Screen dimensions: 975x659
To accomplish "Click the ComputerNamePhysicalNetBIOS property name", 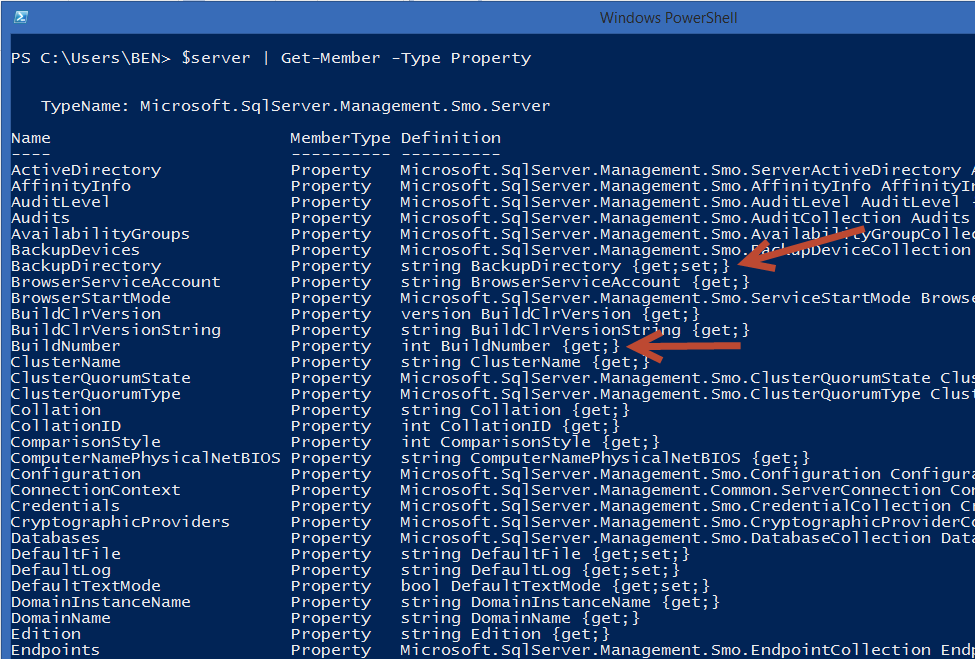I will 146,458.
